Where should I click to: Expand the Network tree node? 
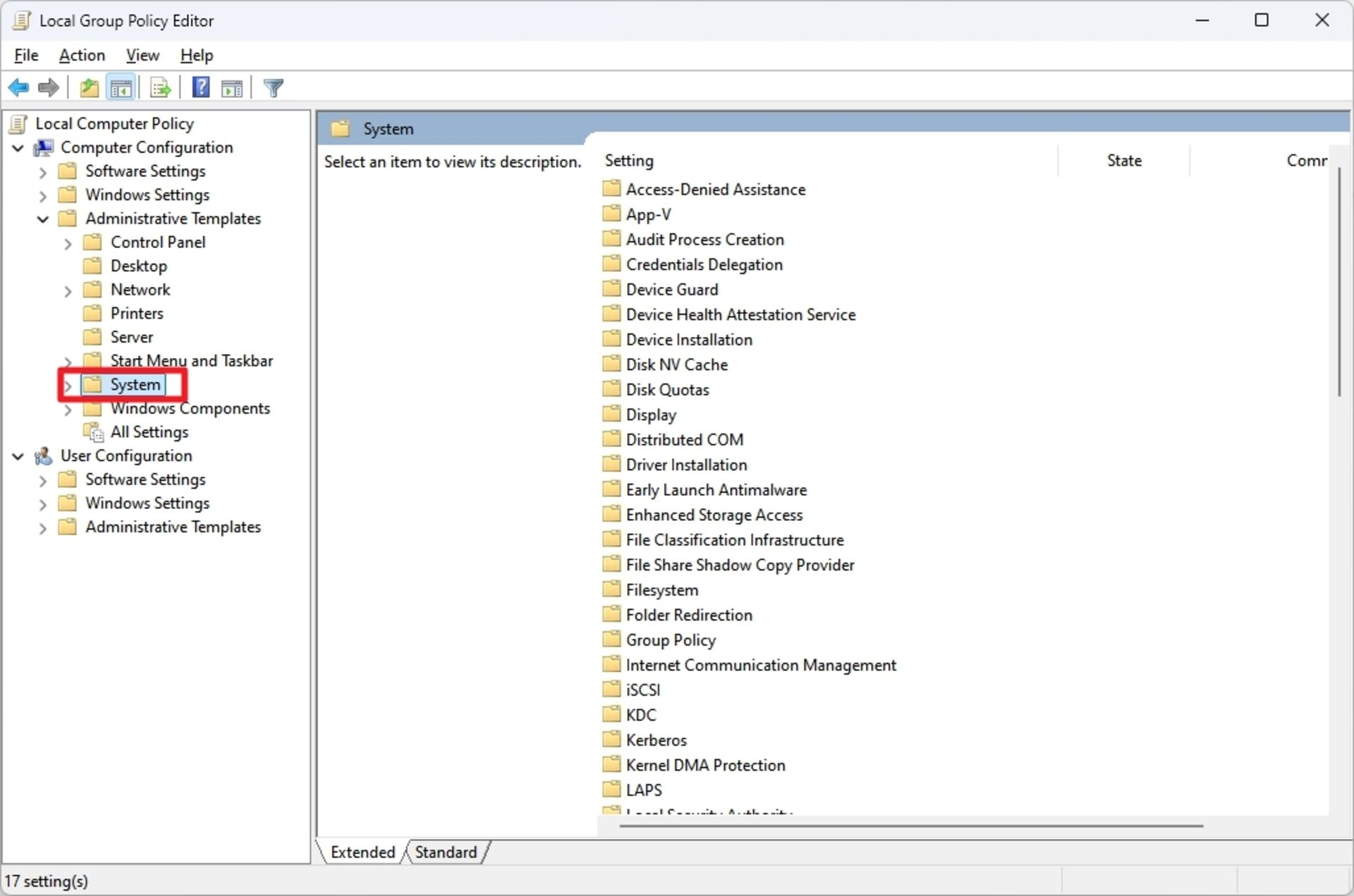click(68, 290)
